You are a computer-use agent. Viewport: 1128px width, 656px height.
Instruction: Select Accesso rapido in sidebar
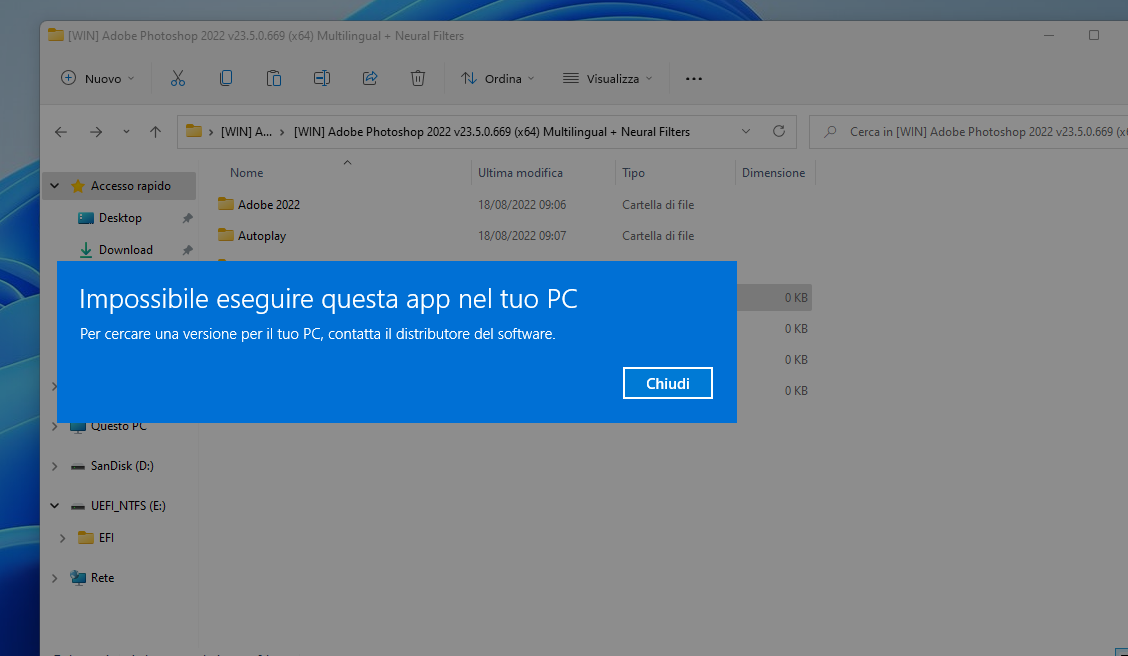130,186
